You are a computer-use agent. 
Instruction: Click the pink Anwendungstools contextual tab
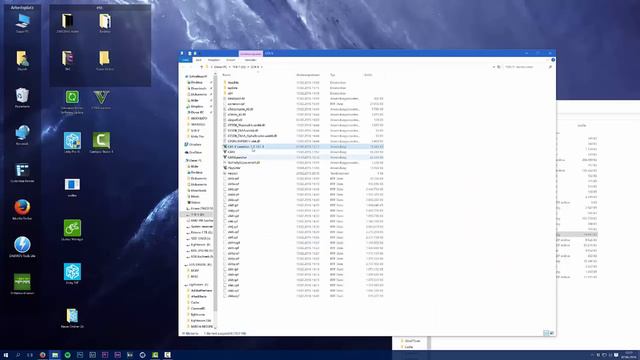coord(251,53)
